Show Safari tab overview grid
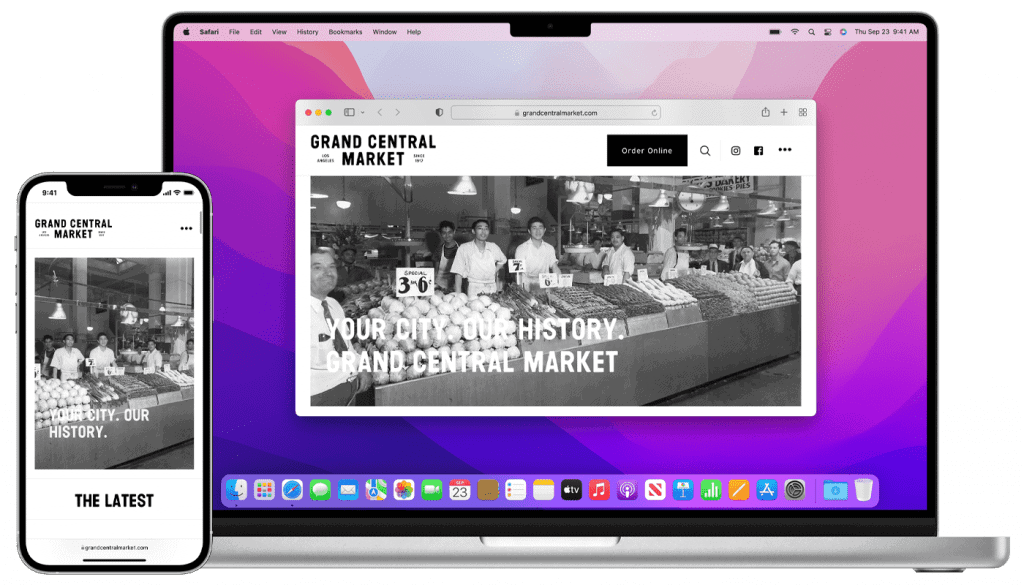The height and width of the screenshot is (585, 1024). point(803,112)
